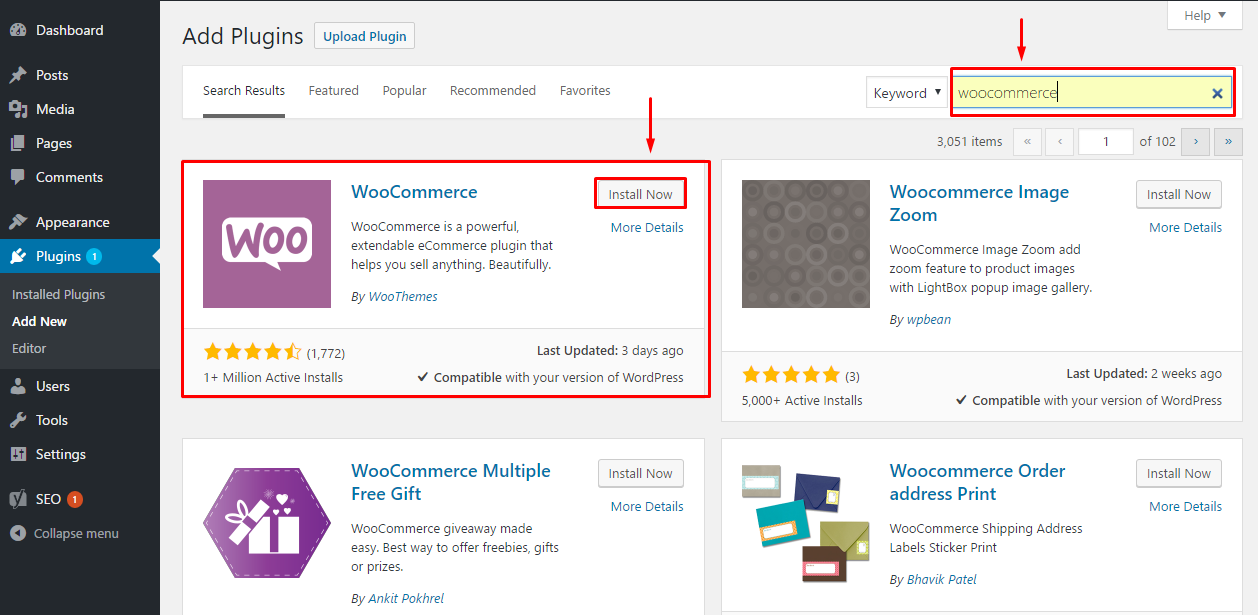Jump to last results page double-arrow
This screenshot has width=1258, height=615.
pos(1228,142)
